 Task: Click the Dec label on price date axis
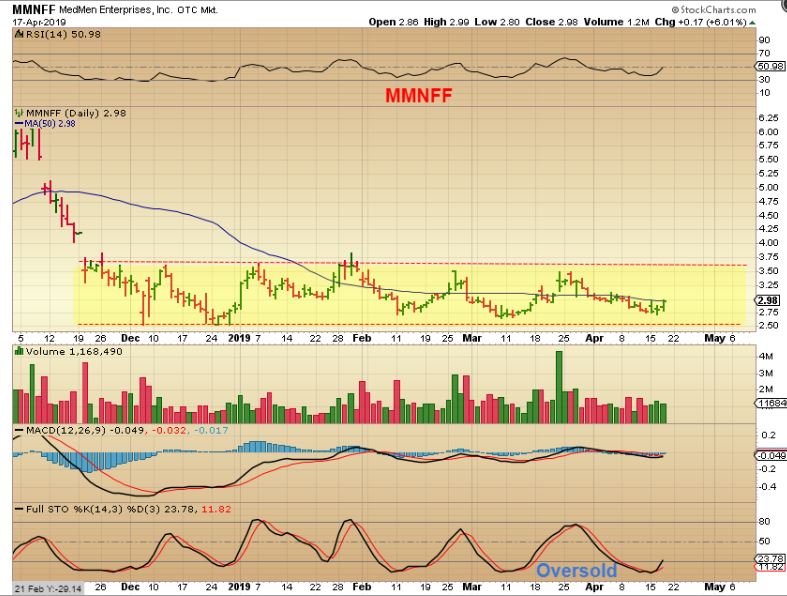[130, 338]
